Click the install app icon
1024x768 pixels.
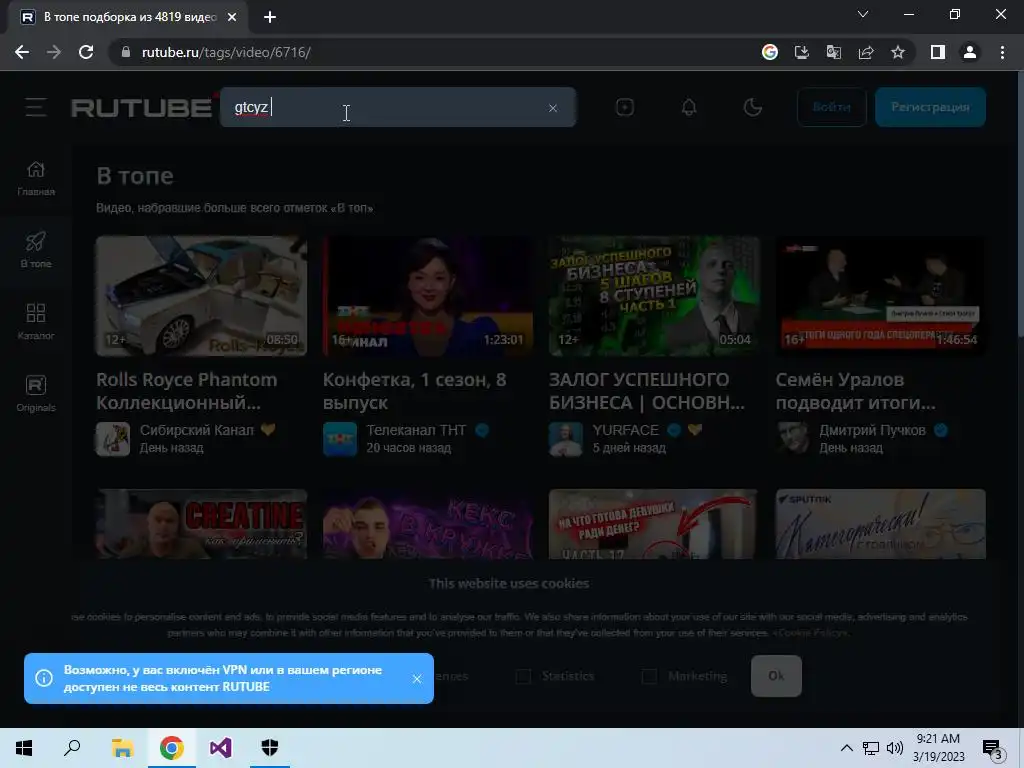[801, 52]
